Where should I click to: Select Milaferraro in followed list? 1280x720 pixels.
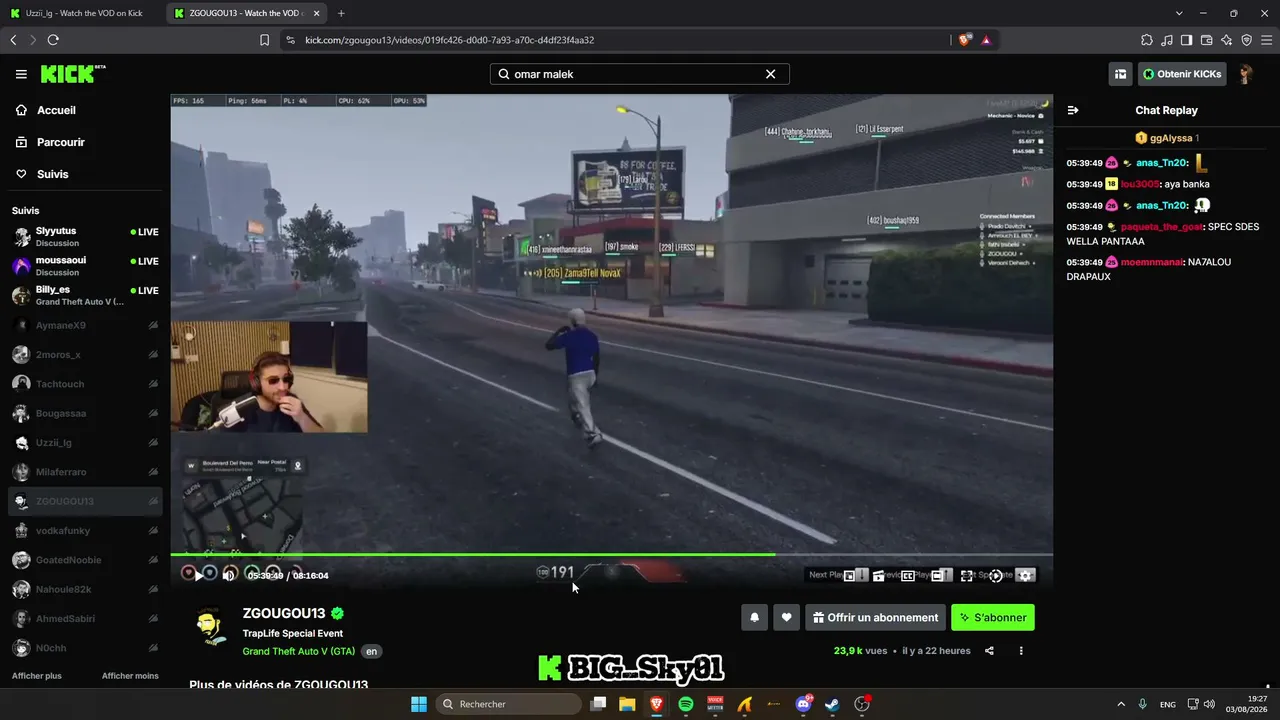(86, 472)
